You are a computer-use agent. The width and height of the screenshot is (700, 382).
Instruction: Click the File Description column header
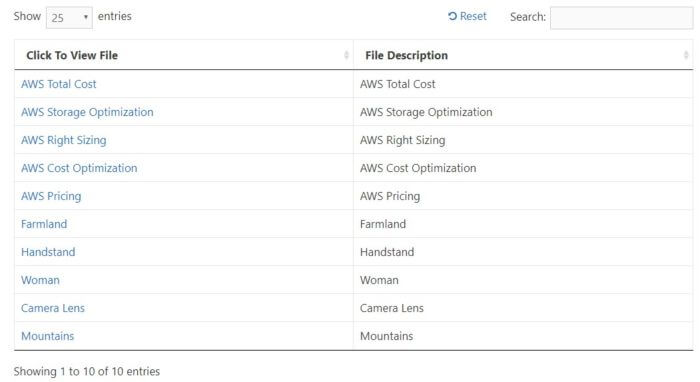[x=523, y=55]
